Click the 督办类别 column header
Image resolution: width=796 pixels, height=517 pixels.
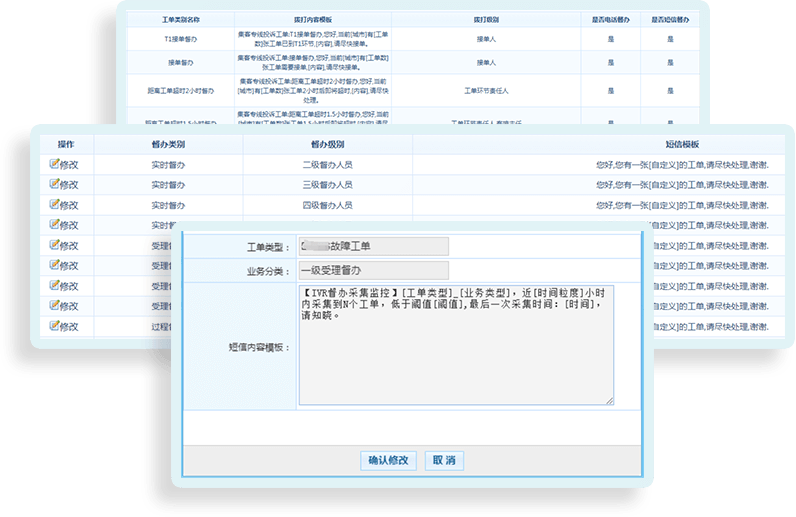point(165,144)
